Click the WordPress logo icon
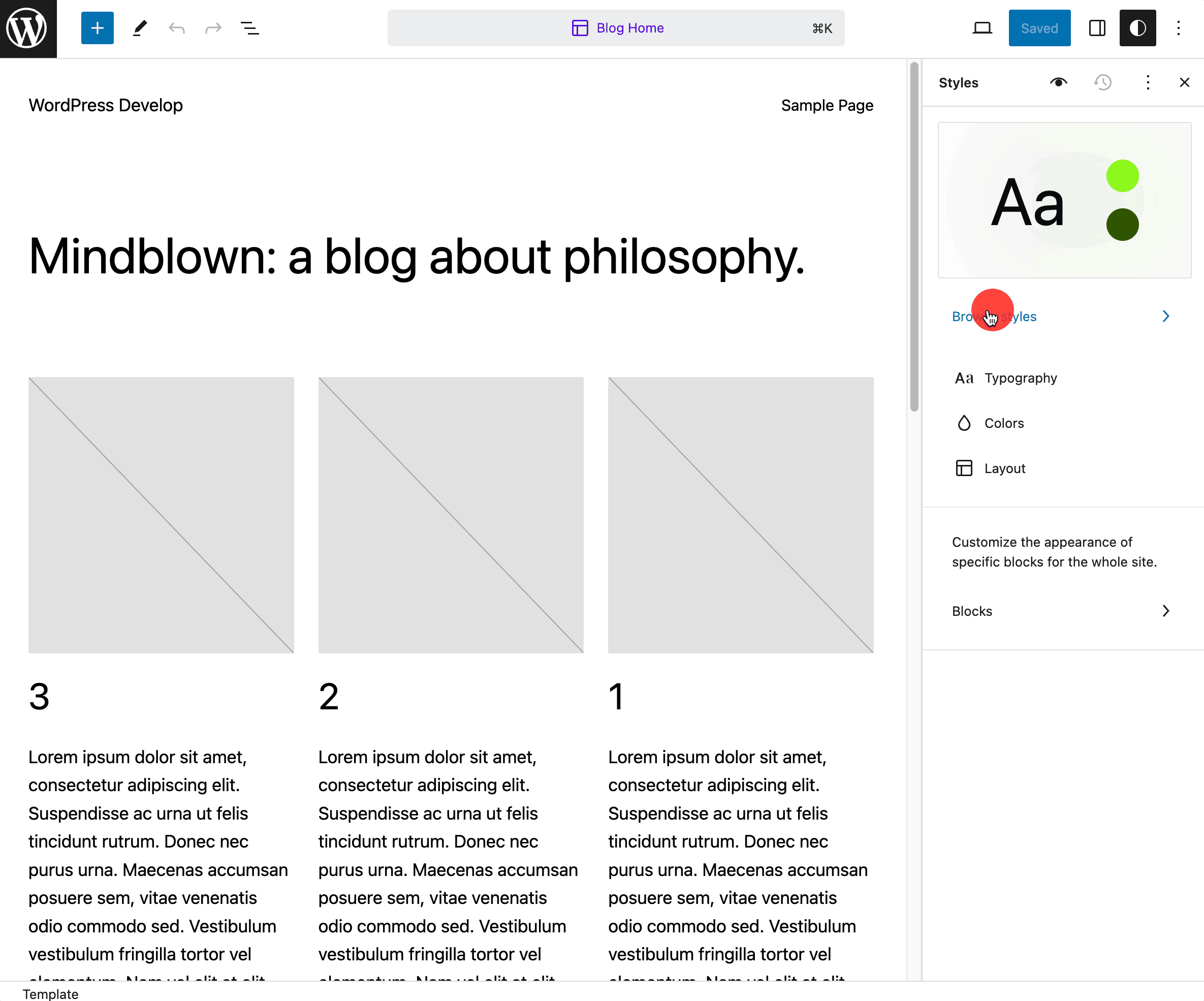Image resolution: width=1204 pixels, height=1001 pixels. tap(27, 28)
